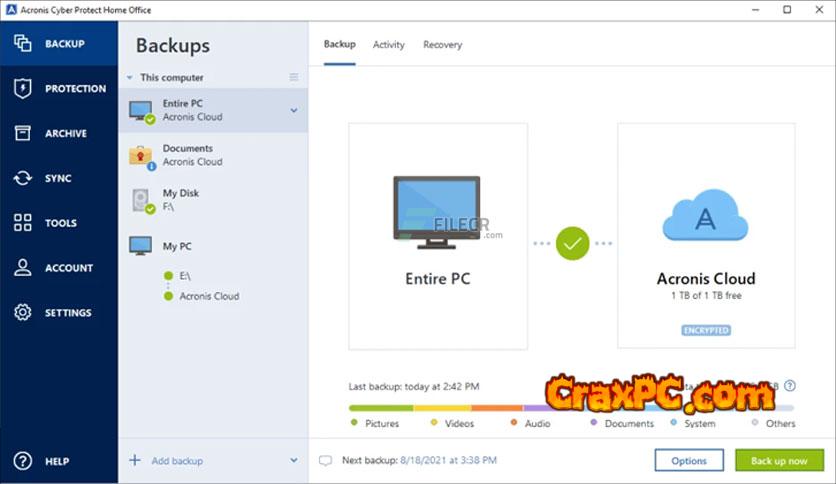Click the Pictures legend label
The height and width of the screenshot is (484, 836).
point(382,423)
